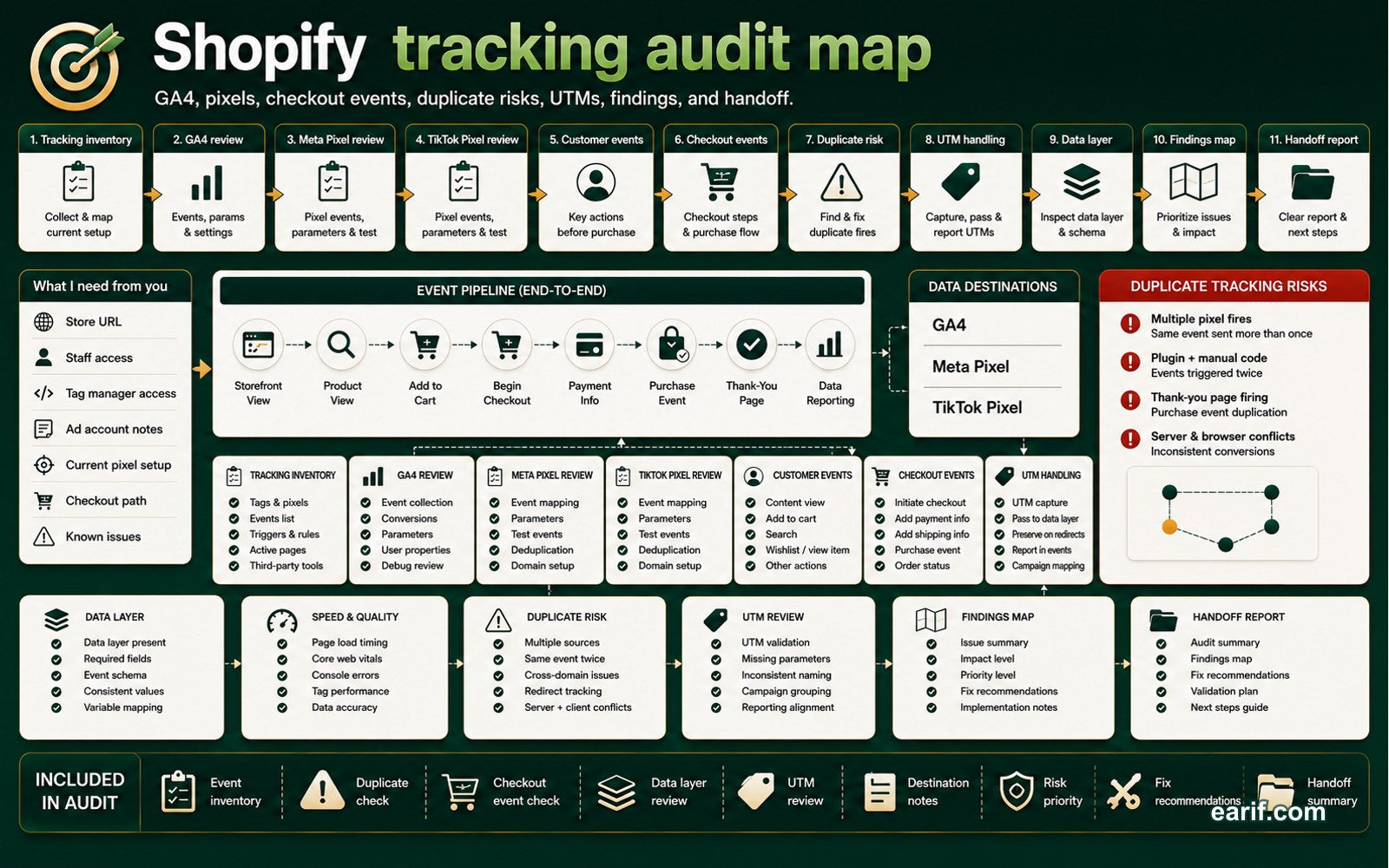Click the Known issues row
The image size is (1389, 868).
pos(104,536)
